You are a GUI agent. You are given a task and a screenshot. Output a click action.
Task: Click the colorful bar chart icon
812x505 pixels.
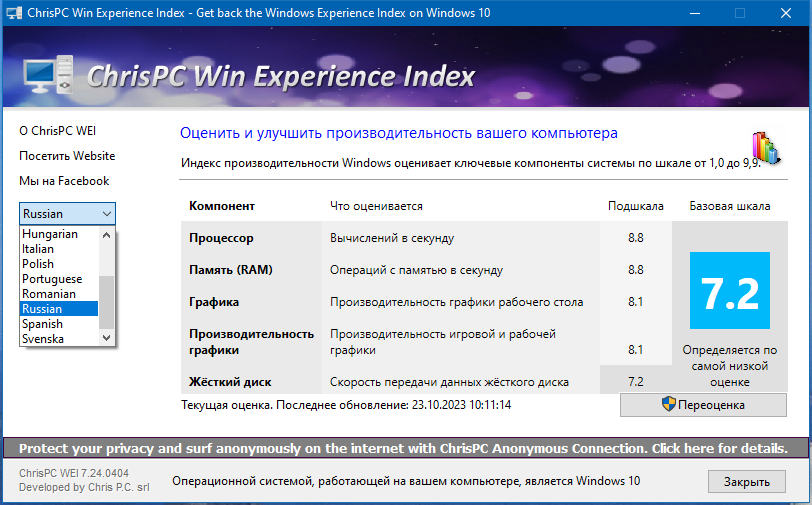[766, 148]
